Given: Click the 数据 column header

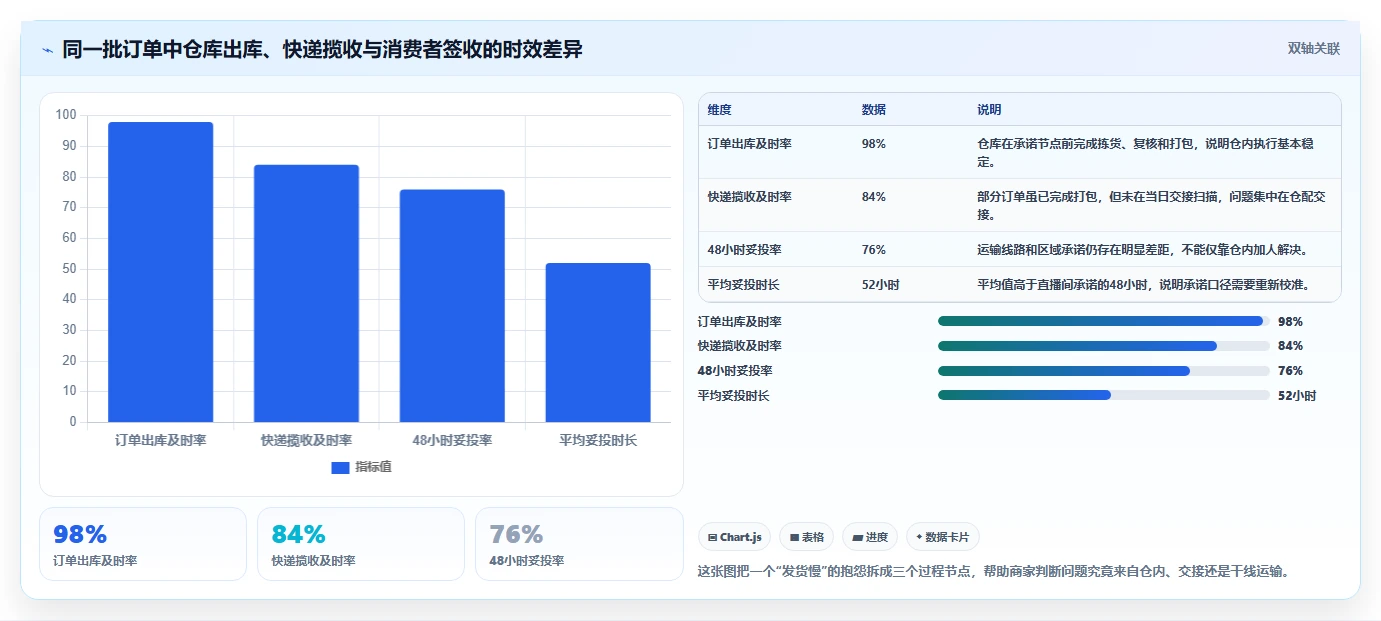Looking at the screenshot, I should [x=873, y=110].
